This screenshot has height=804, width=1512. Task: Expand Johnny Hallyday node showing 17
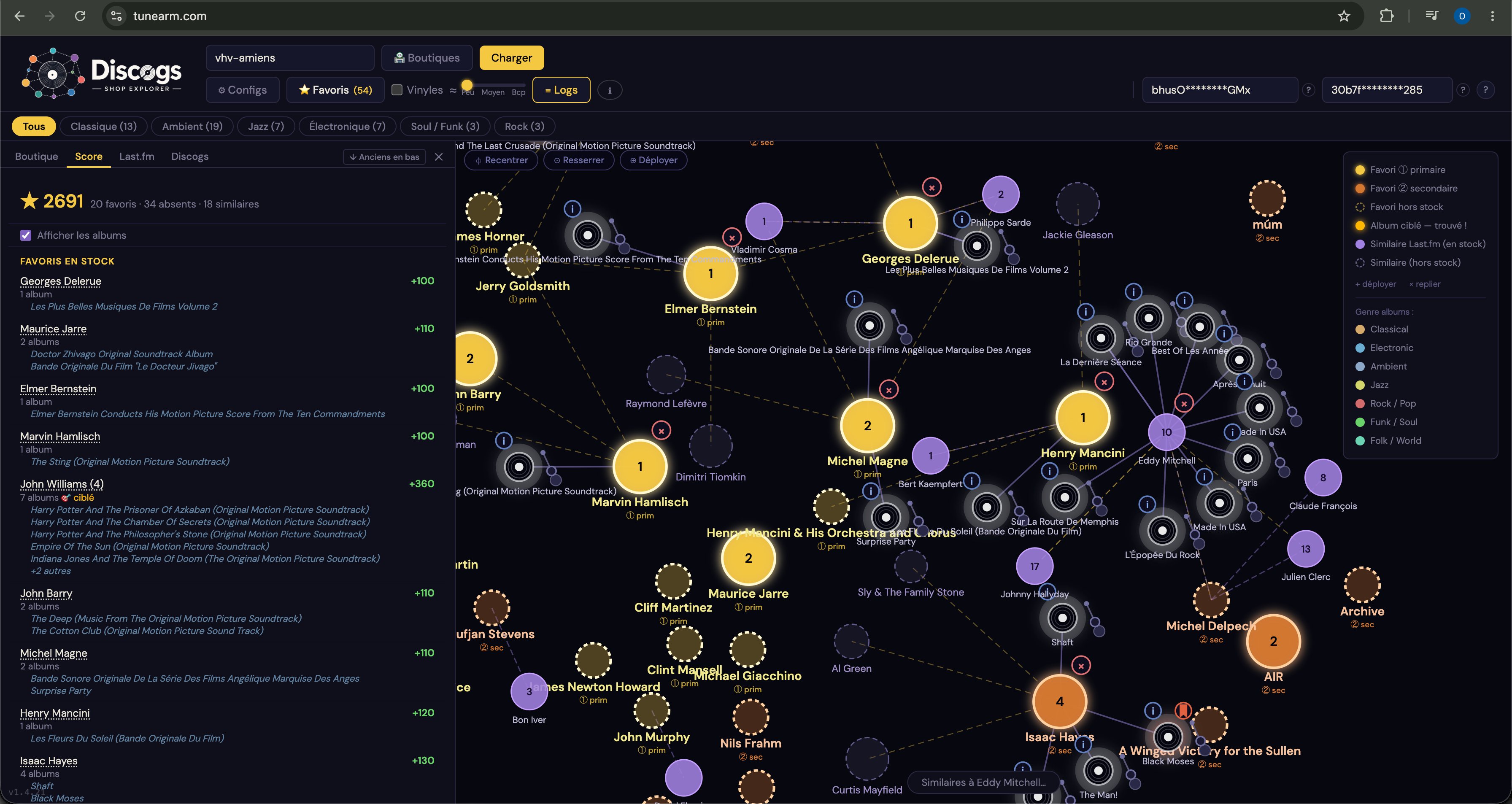(1034, 567)
